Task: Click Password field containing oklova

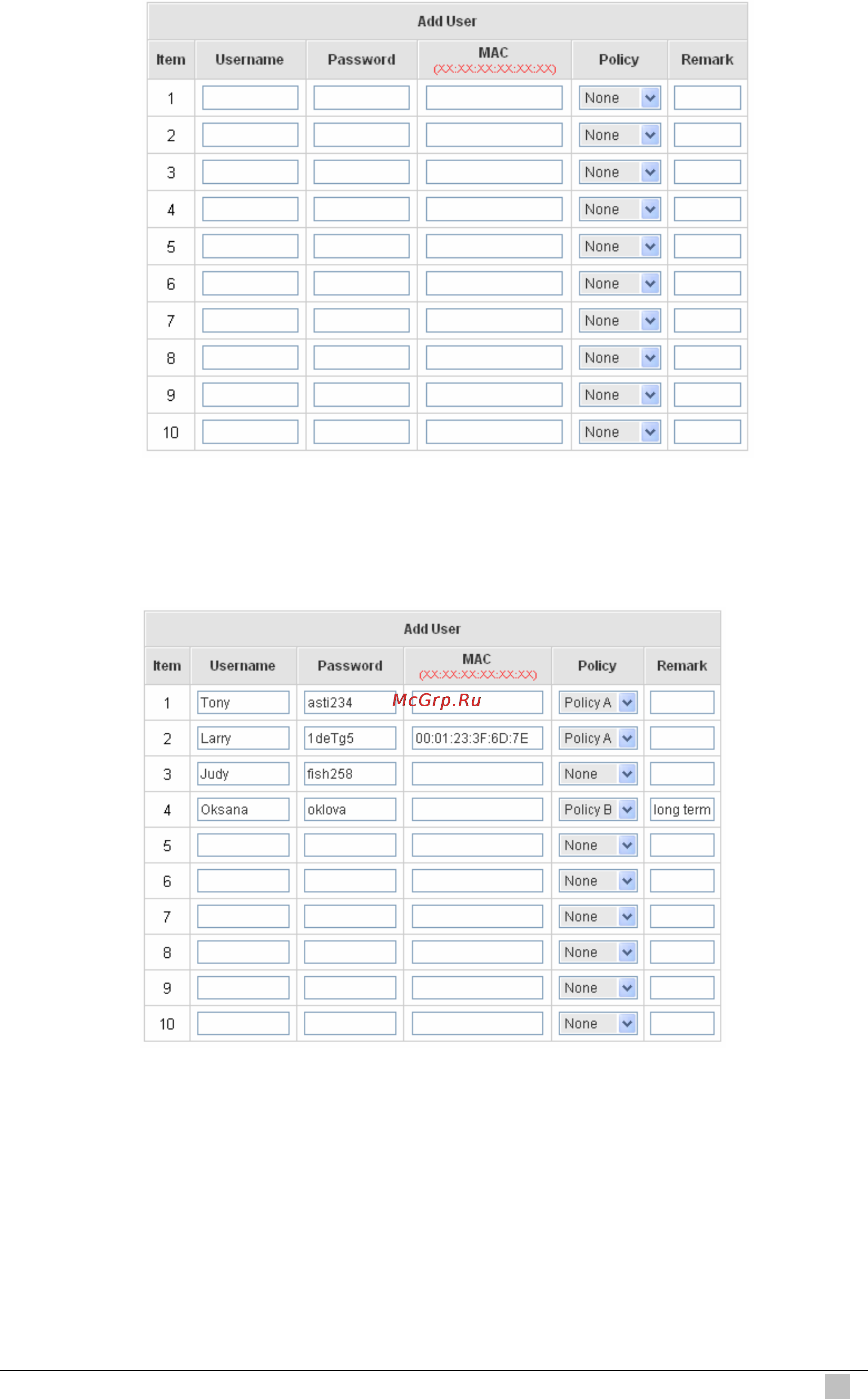Action: coord(350,809)
